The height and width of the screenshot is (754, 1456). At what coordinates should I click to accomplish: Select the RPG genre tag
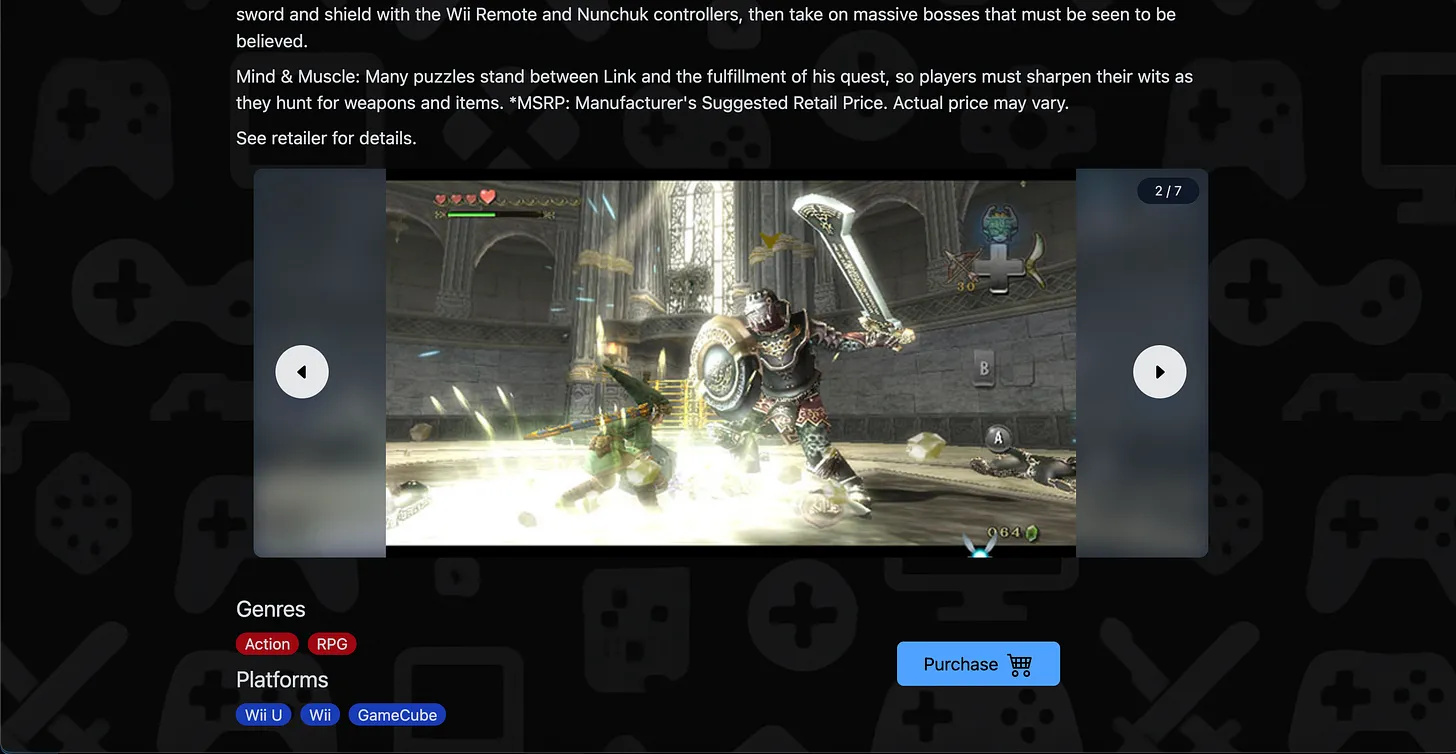[331, 643]
